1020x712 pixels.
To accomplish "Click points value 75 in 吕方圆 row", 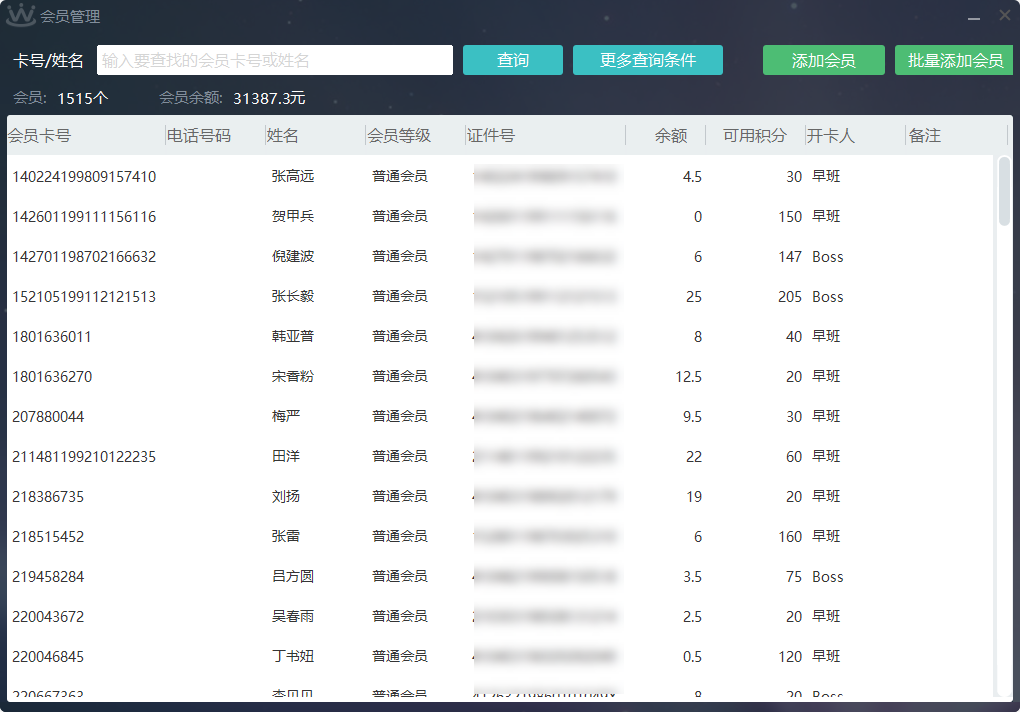I will [x=794, y=577].
